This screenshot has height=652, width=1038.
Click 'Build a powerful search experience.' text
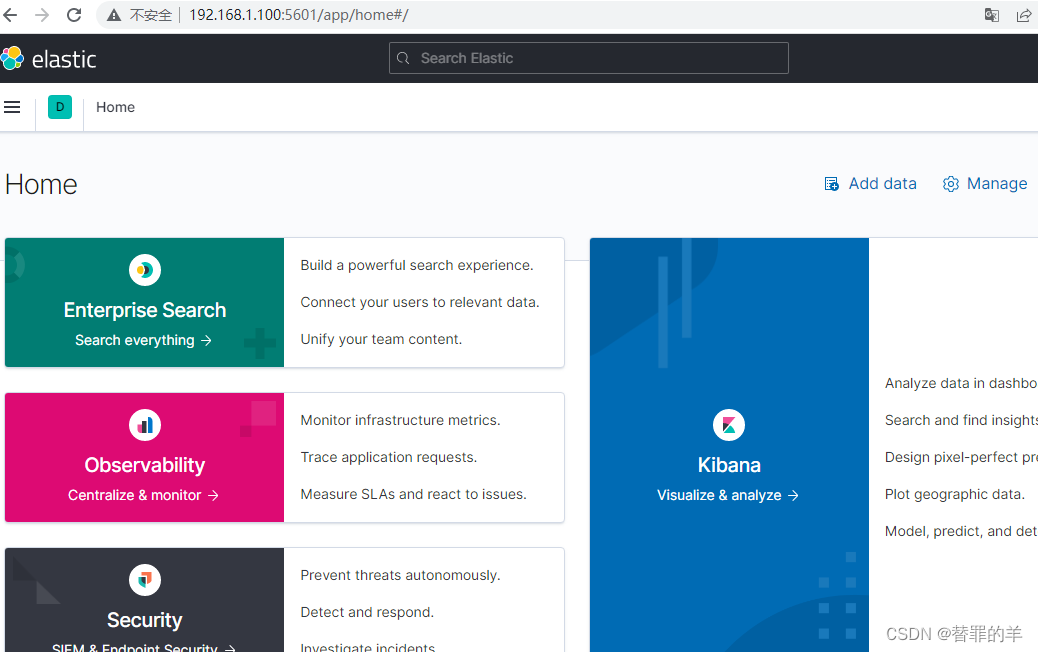coord(416,265)
